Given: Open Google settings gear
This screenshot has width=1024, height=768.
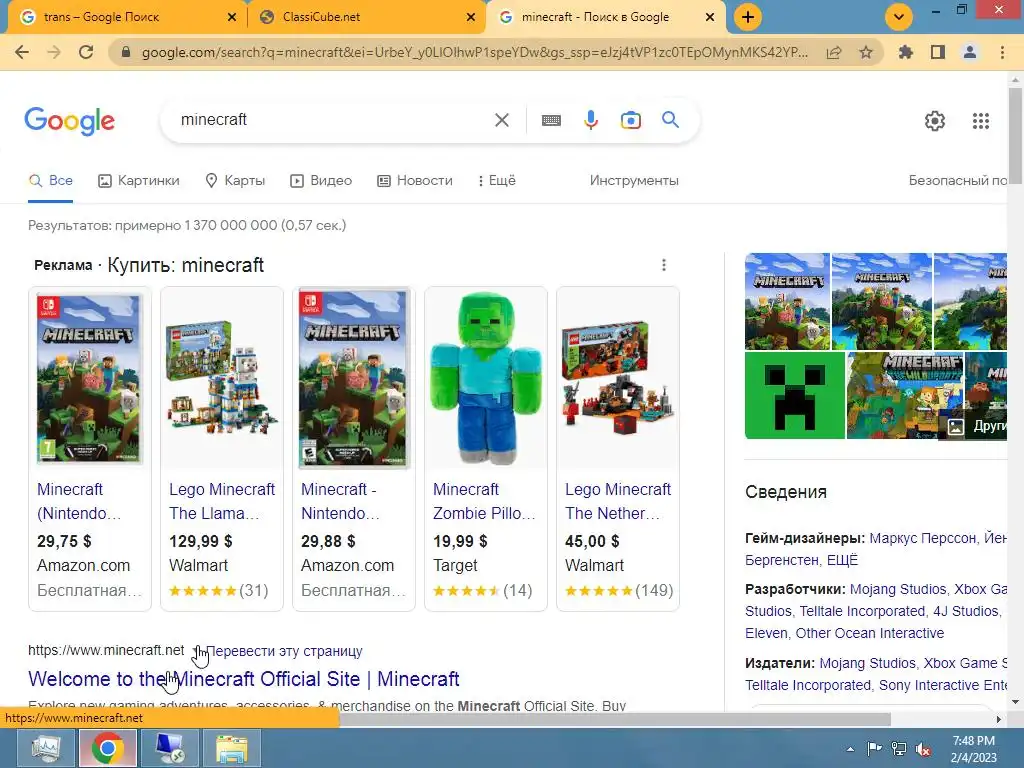Looking at the screenshot, I should click(x=935, y=121).
